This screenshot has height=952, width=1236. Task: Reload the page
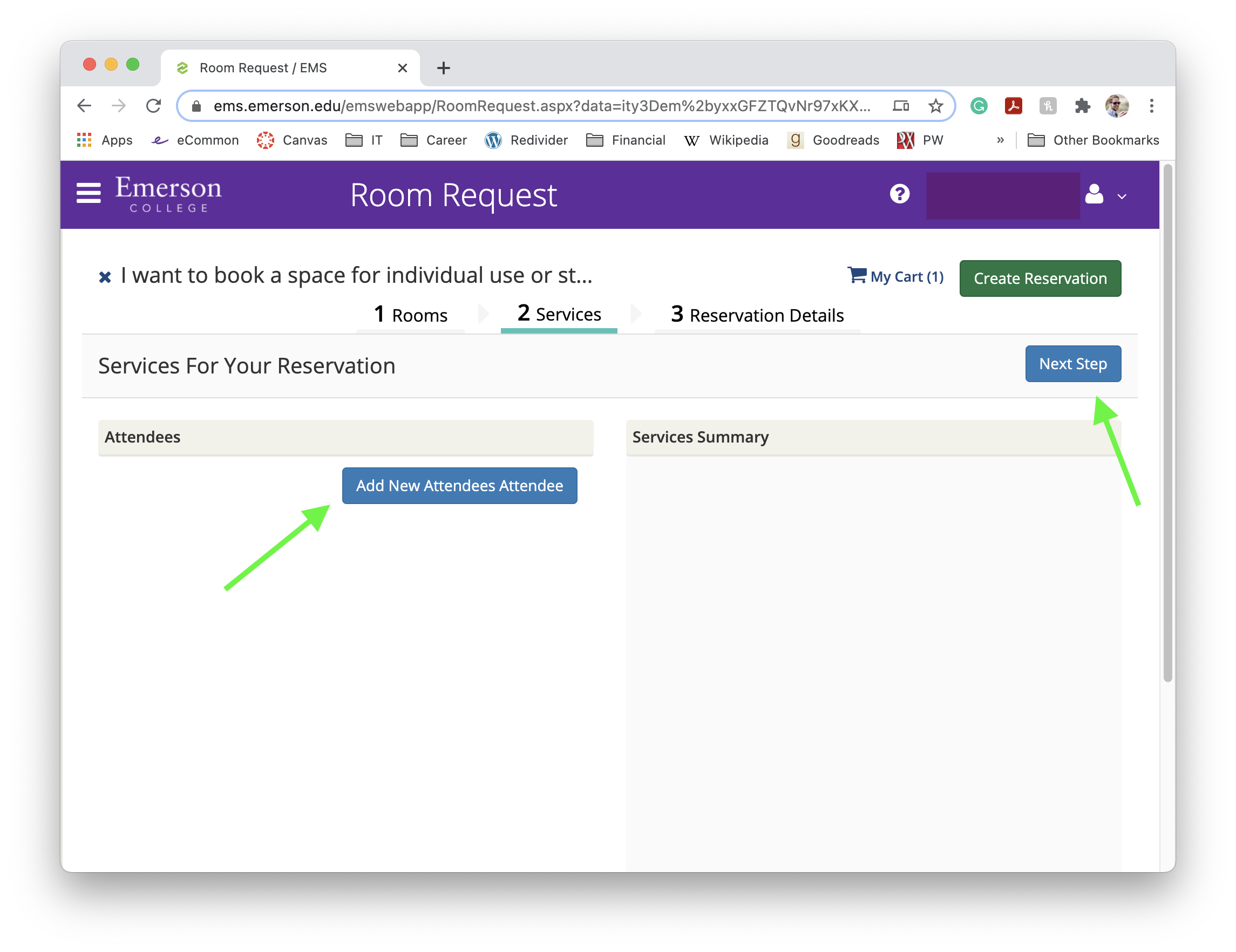tap(153, 106)
